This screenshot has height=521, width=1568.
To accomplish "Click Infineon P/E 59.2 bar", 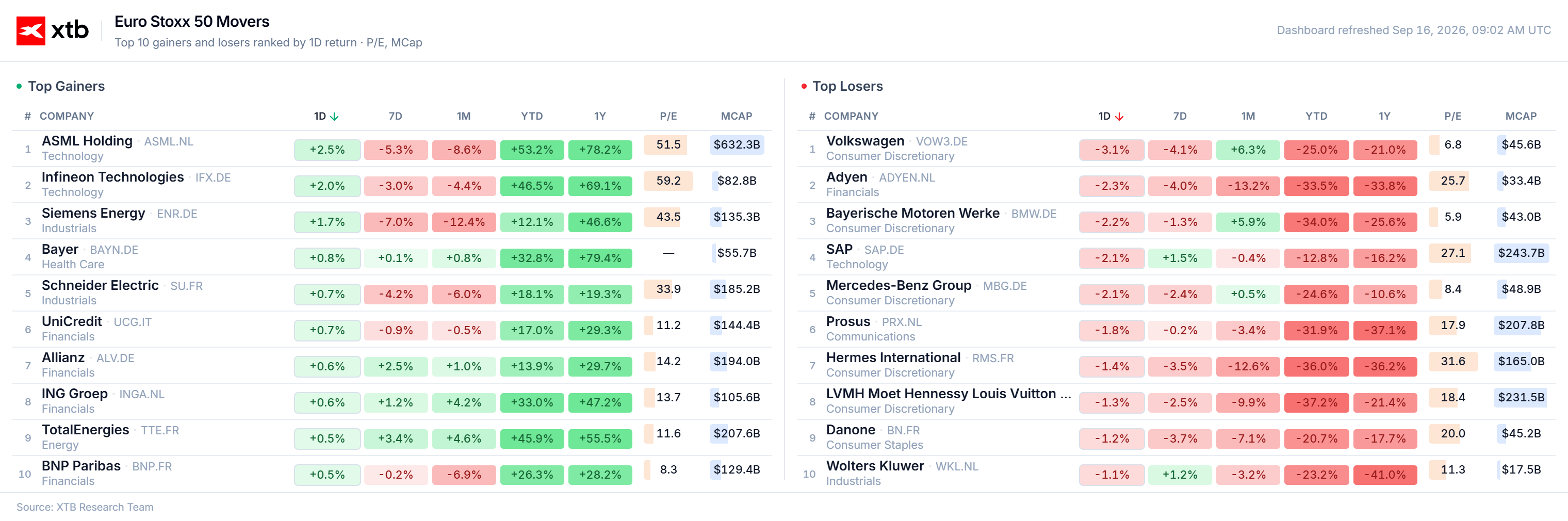I will click(668, 181).
